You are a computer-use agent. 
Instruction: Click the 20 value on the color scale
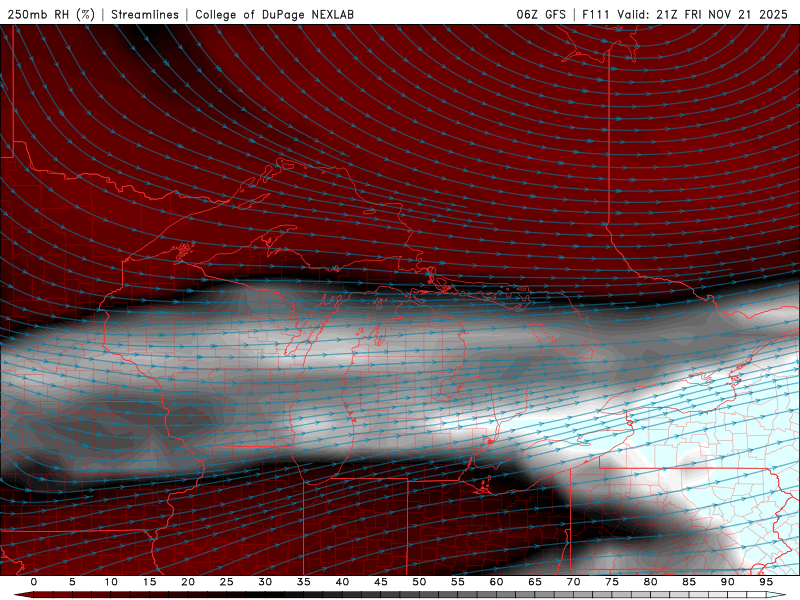click(x=188, y=582)
